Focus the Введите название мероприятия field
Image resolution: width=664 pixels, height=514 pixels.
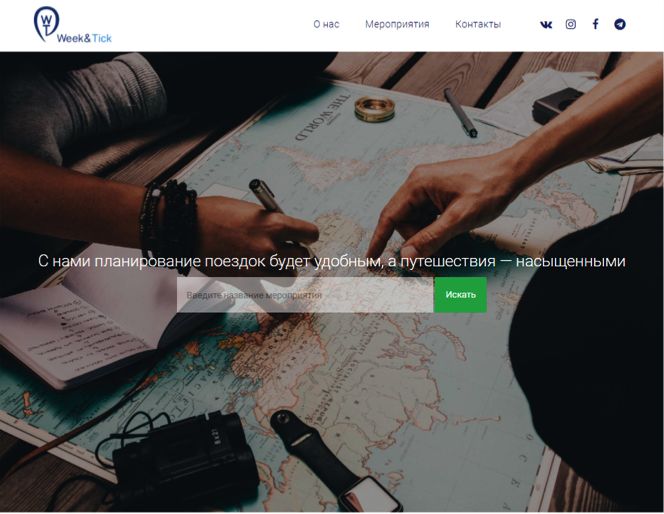305,295
